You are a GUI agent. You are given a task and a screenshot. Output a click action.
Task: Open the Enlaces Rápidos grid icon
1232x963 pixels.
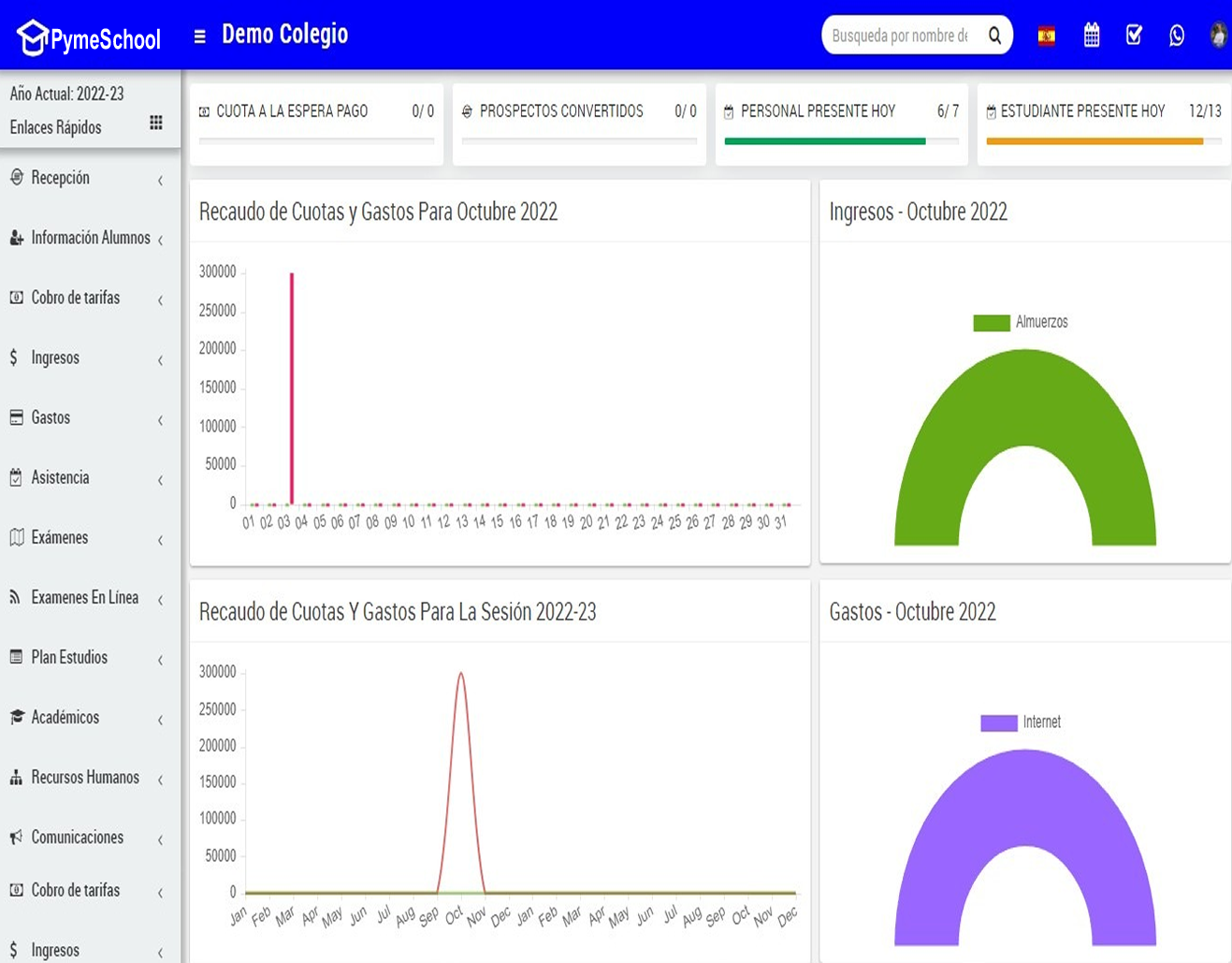156,124
